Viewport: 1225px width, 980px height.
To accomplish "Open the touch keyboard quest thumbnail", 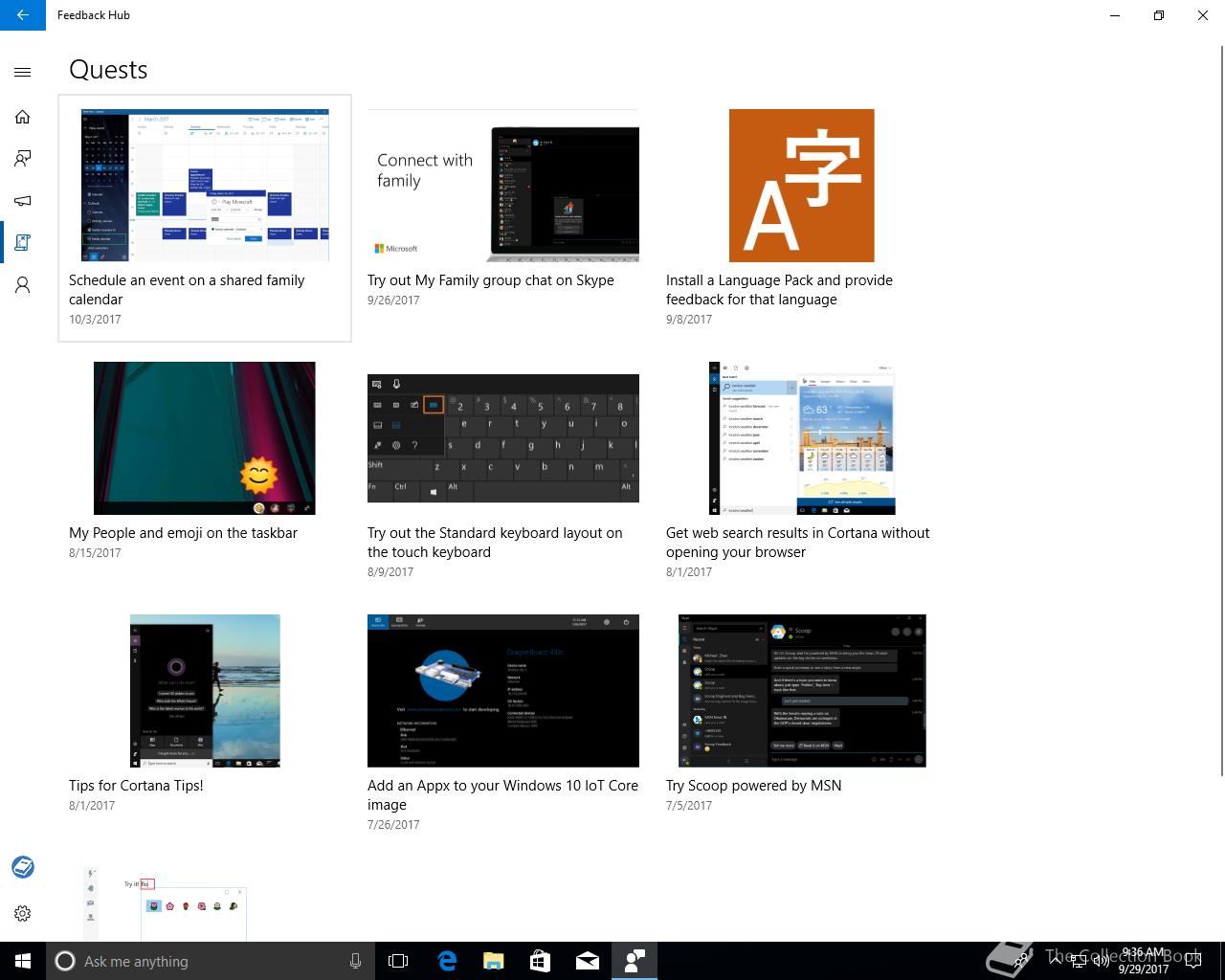I will pyautogui.click(x=503, y=438).
